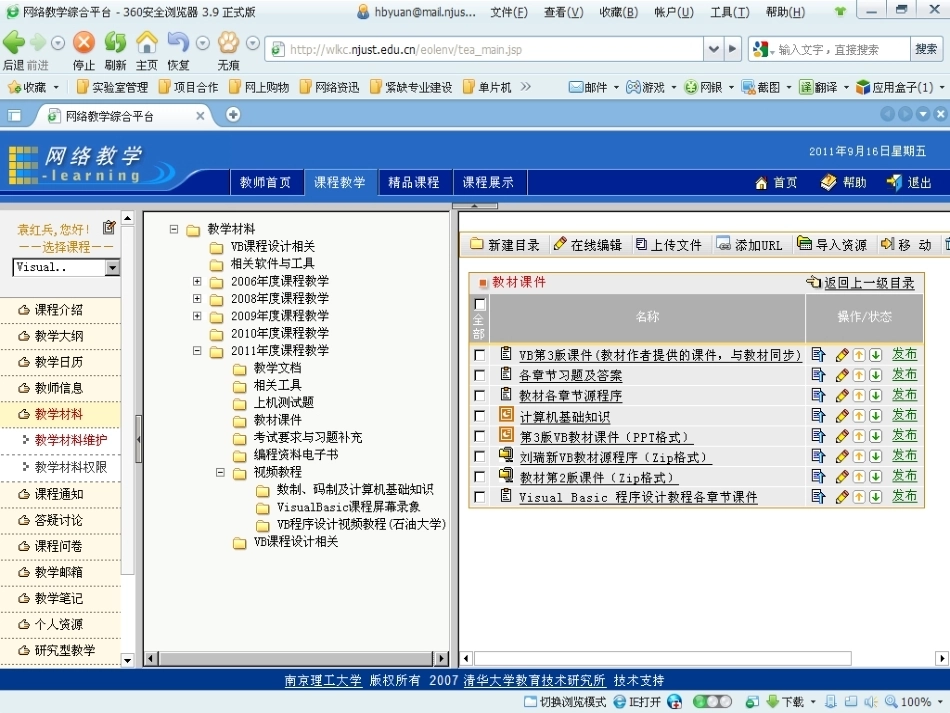The image size is (950, 713).
Task: Check the box for 计算机基础知识
Action: click(480, 416)
